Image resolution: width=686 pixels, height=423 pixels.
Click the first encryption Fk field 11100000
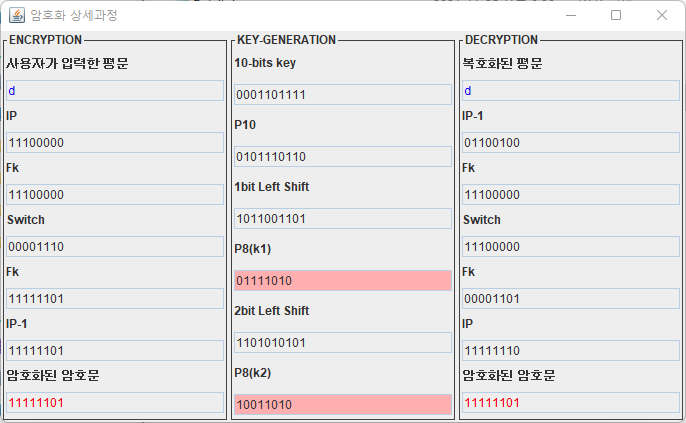pos(115,195)
